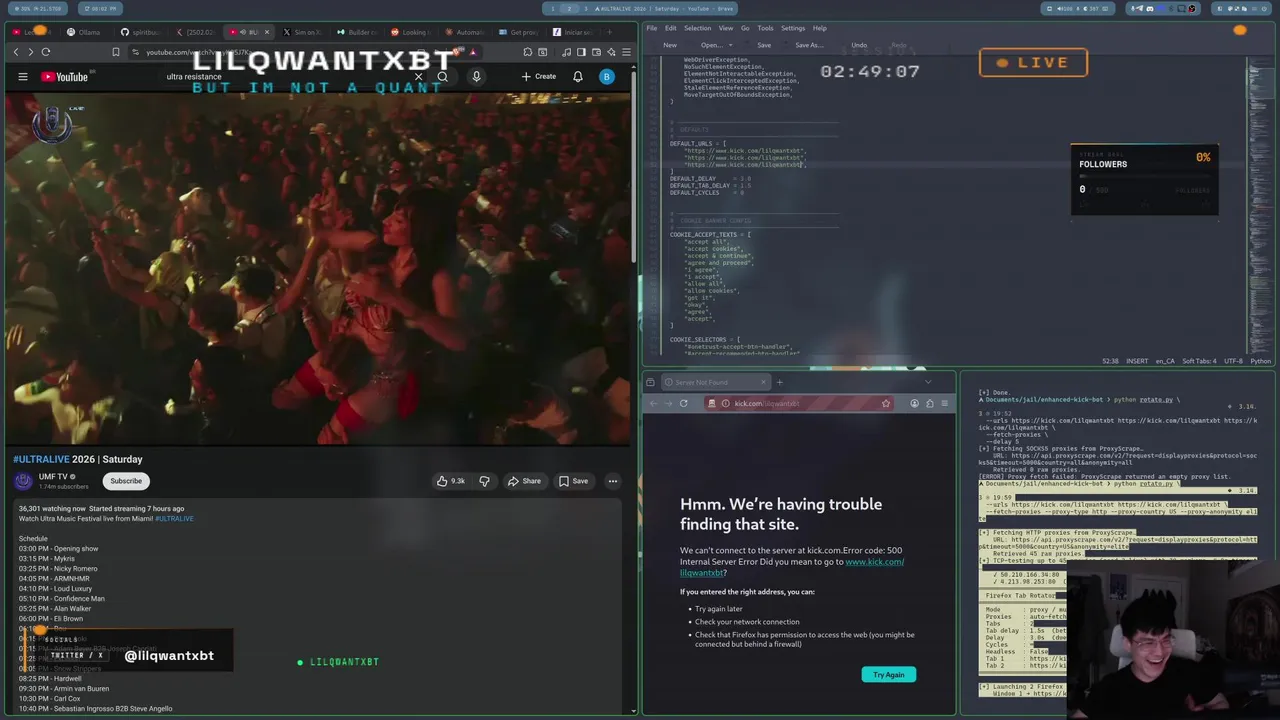Screen dimensions: 1280x720
Task: Open Firefox account profile icon
Action: point(914,403)
